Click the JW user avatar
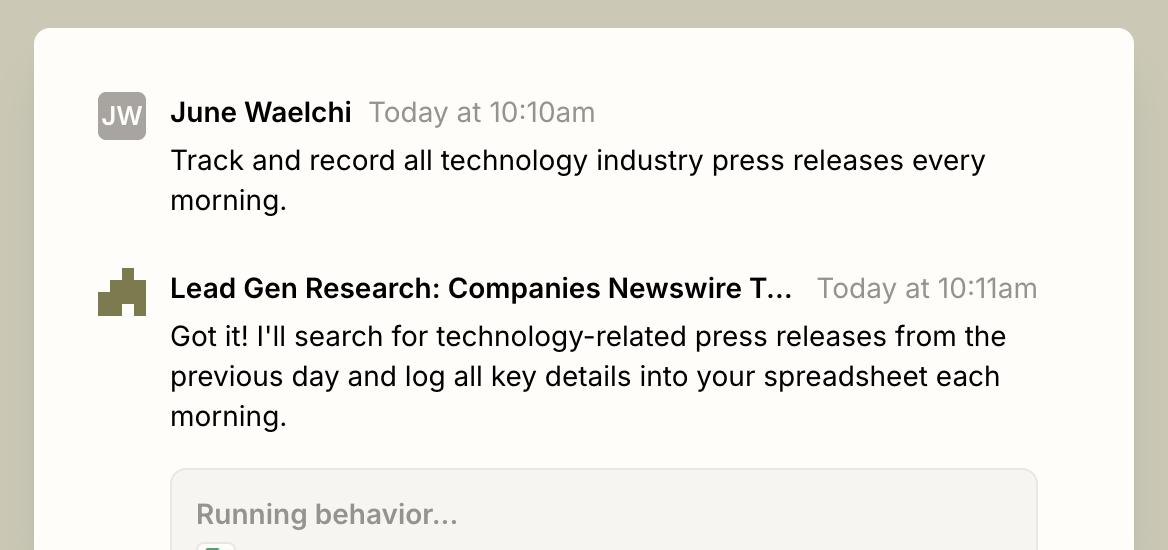The height and width of the screenshot is (550, 1168). (121, 116)
